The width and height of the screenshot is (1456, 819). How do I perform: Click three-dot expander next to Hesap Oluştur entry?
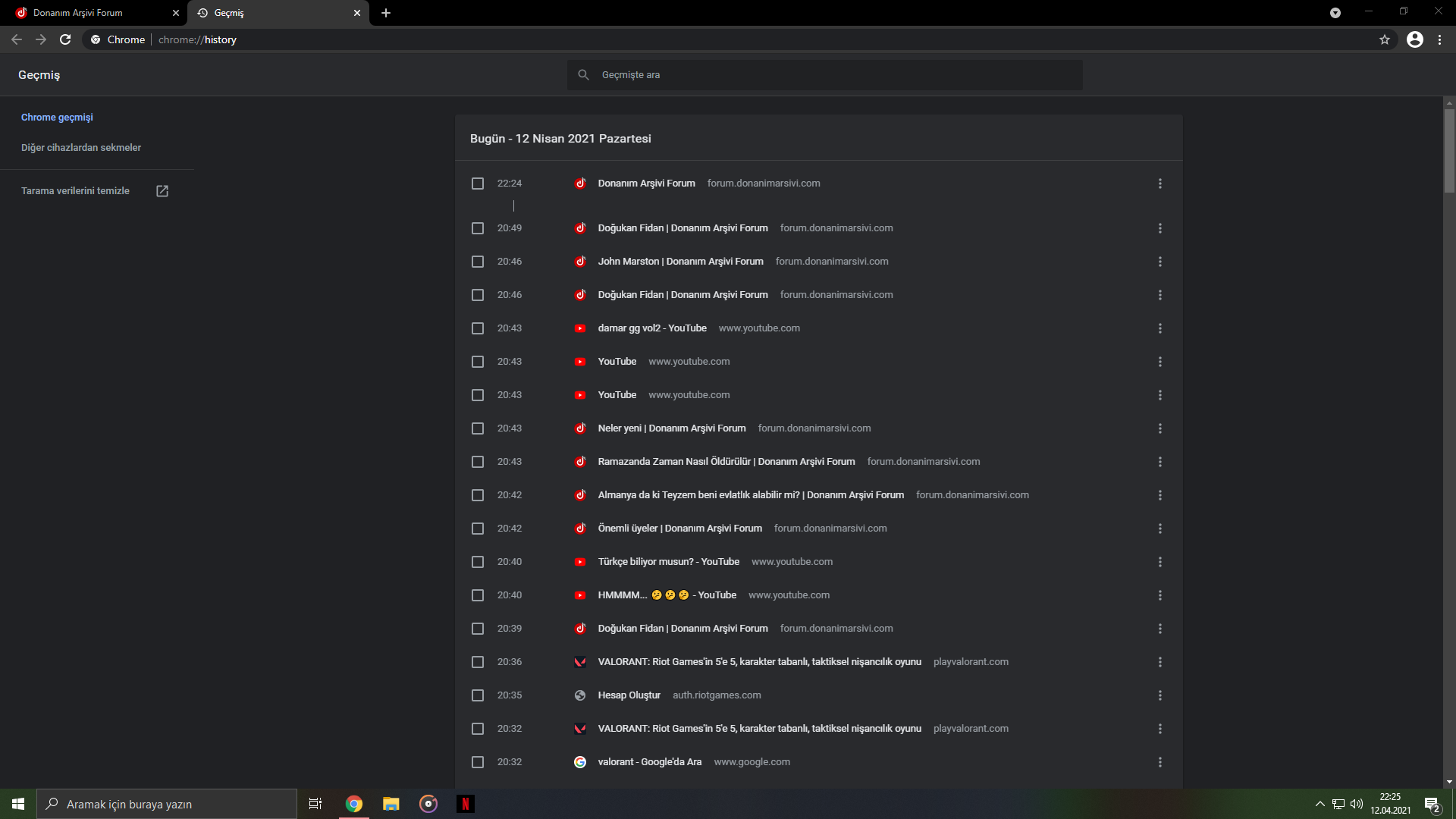[x=1160, y=695]
